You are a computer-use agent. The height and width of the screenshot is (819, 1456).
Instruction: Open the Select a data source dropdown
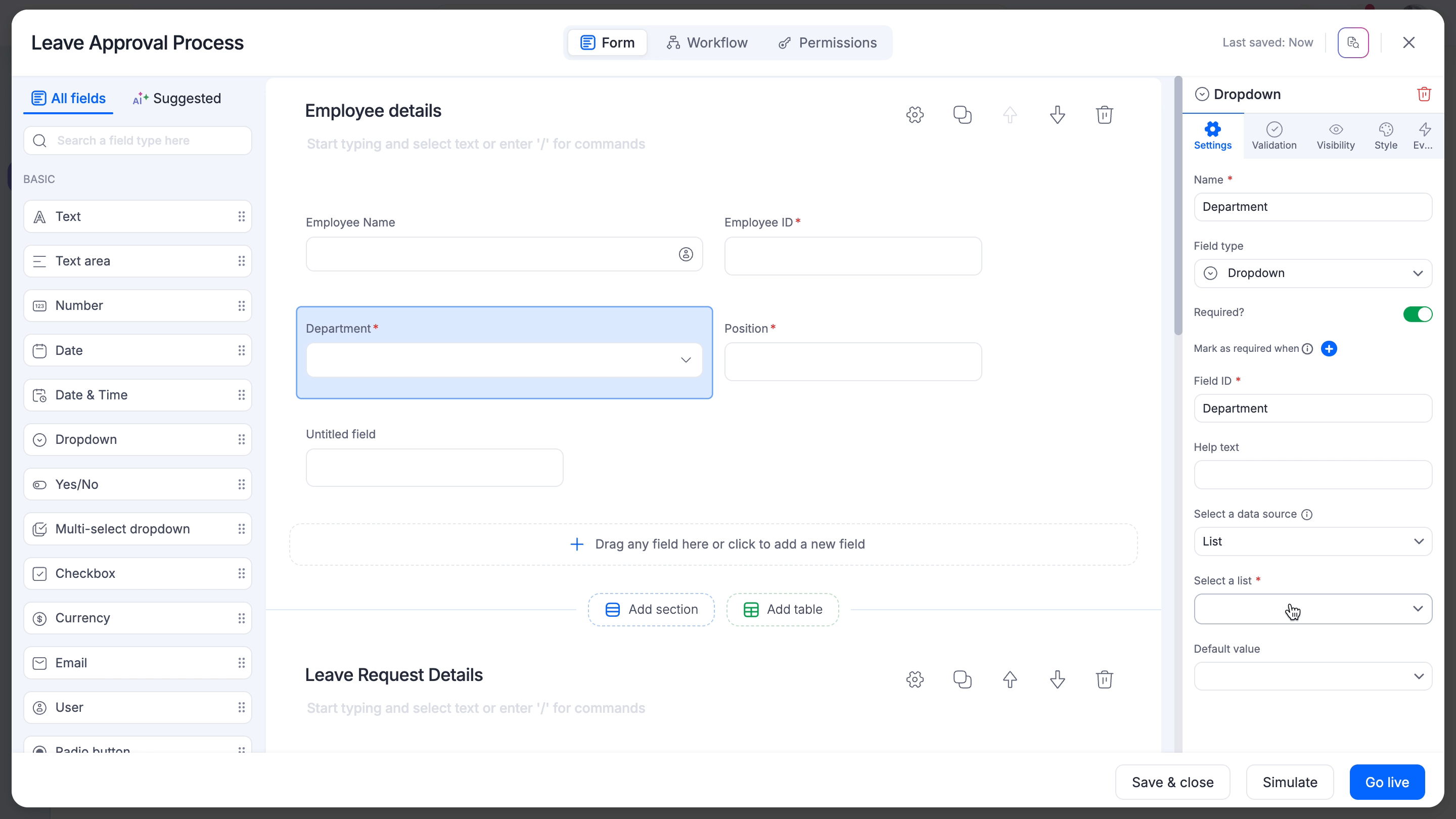pyautogui.click(x=1312, y=541)
